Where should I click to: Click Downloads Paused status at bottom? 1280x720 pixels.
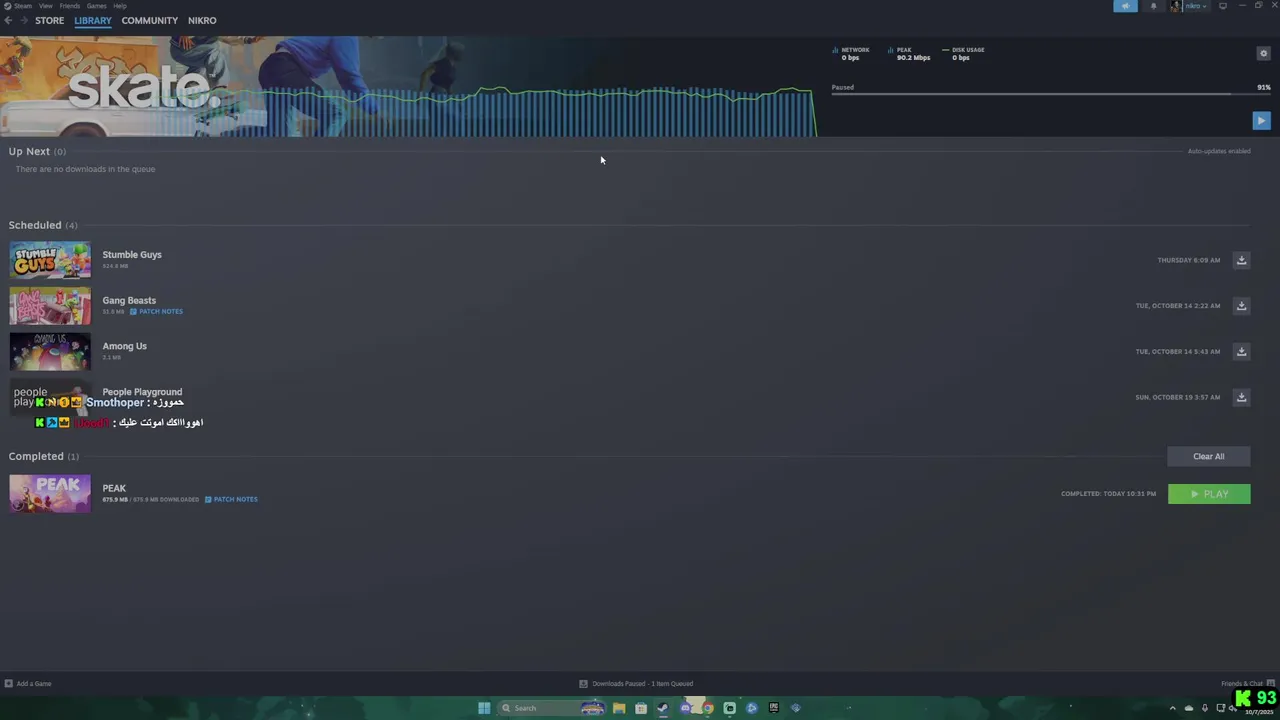point(636,684)
